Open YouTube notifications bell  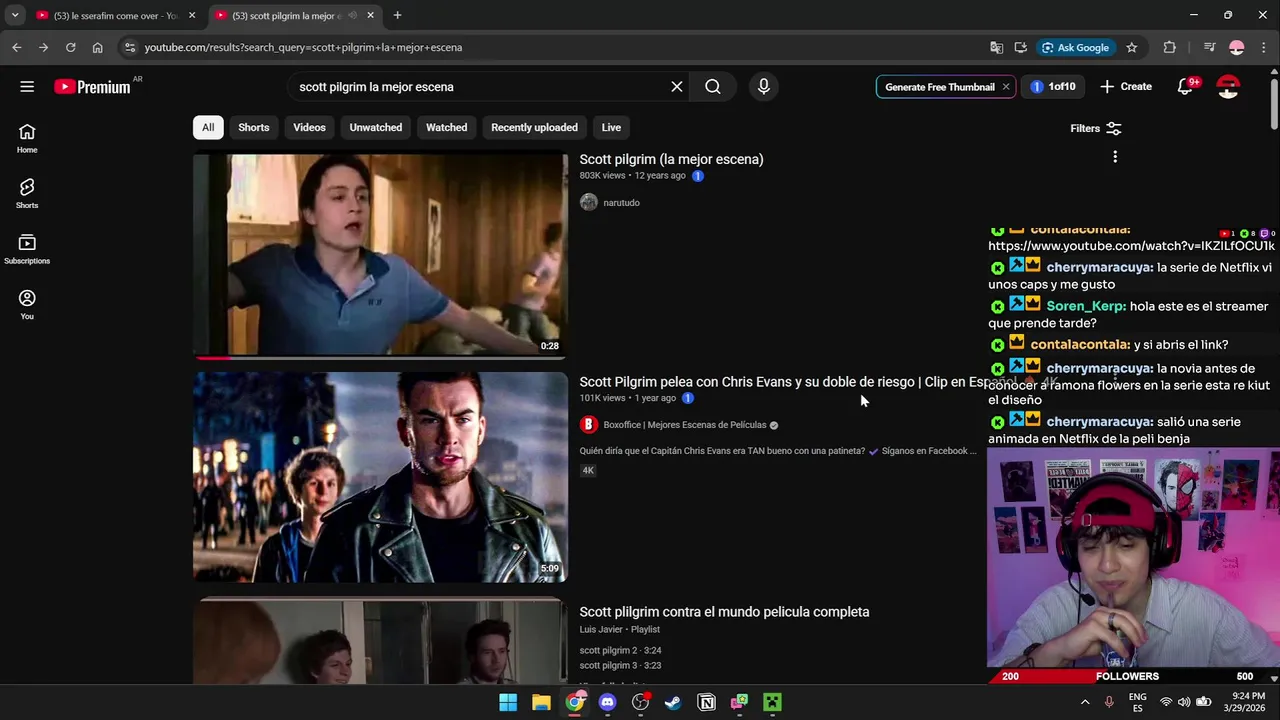coord(1186,87)
